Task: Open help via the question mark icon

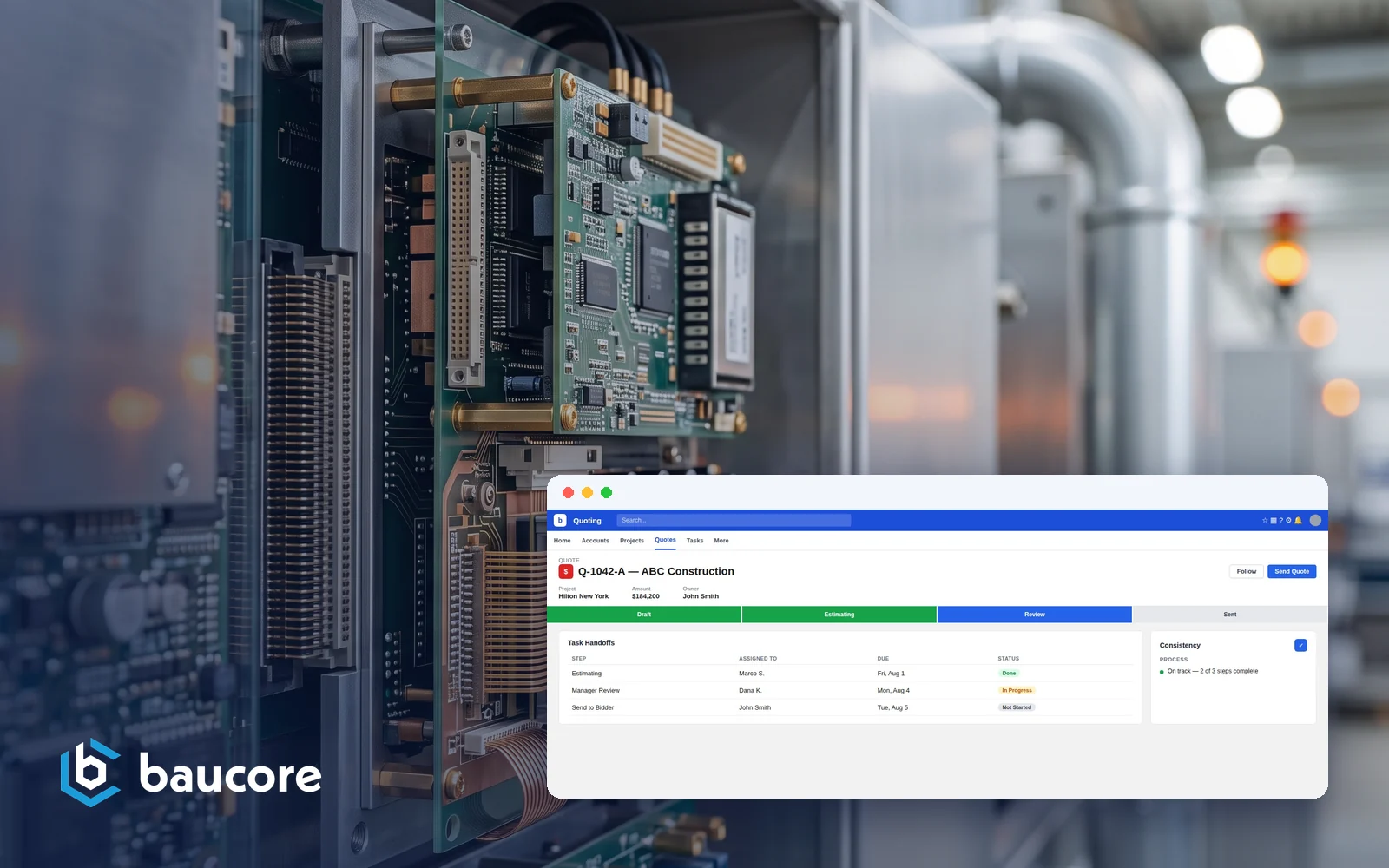Action: [x=1281, y=520]
